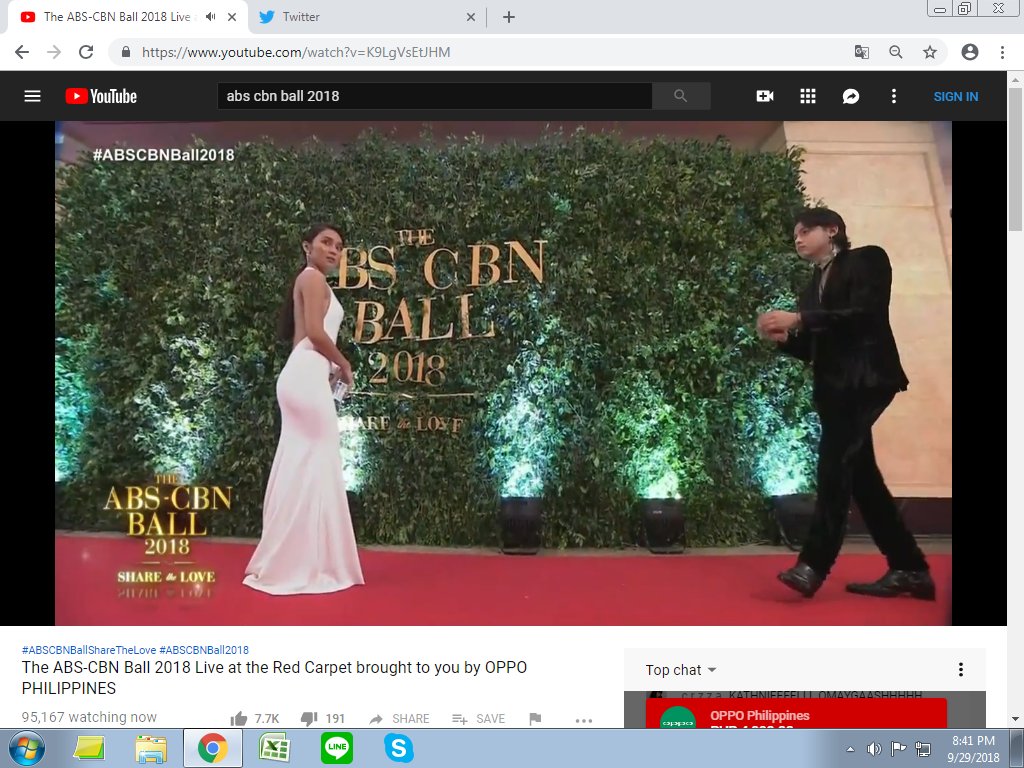
Task: Open Excel from the taskbar
Action: 274,748
